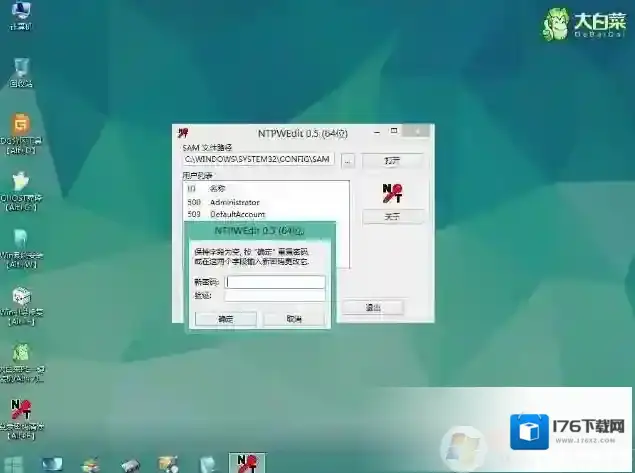Click the NT logo in main window

tap(392, 193)
